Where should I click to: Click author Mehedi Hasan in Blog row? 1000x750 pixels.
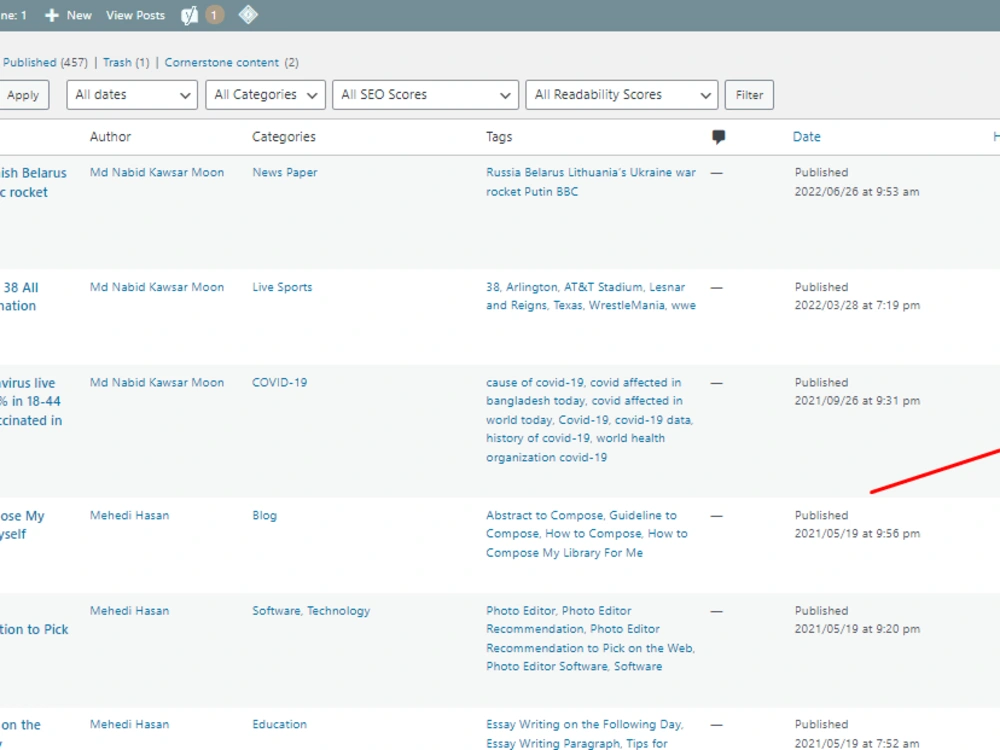pyautogui.click(x=129, y=515)
